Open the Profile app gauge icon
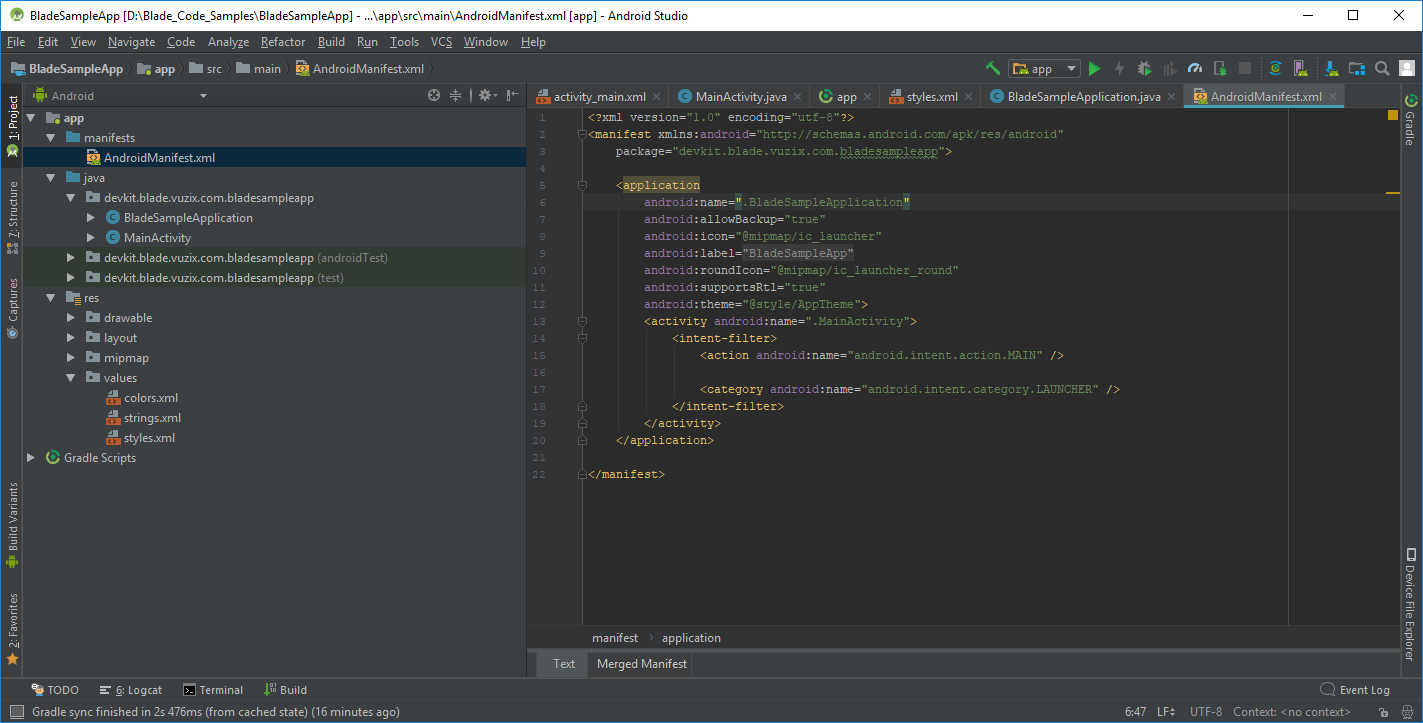The height and width of the screenshot is (723, 1423). pos(1195,69)
